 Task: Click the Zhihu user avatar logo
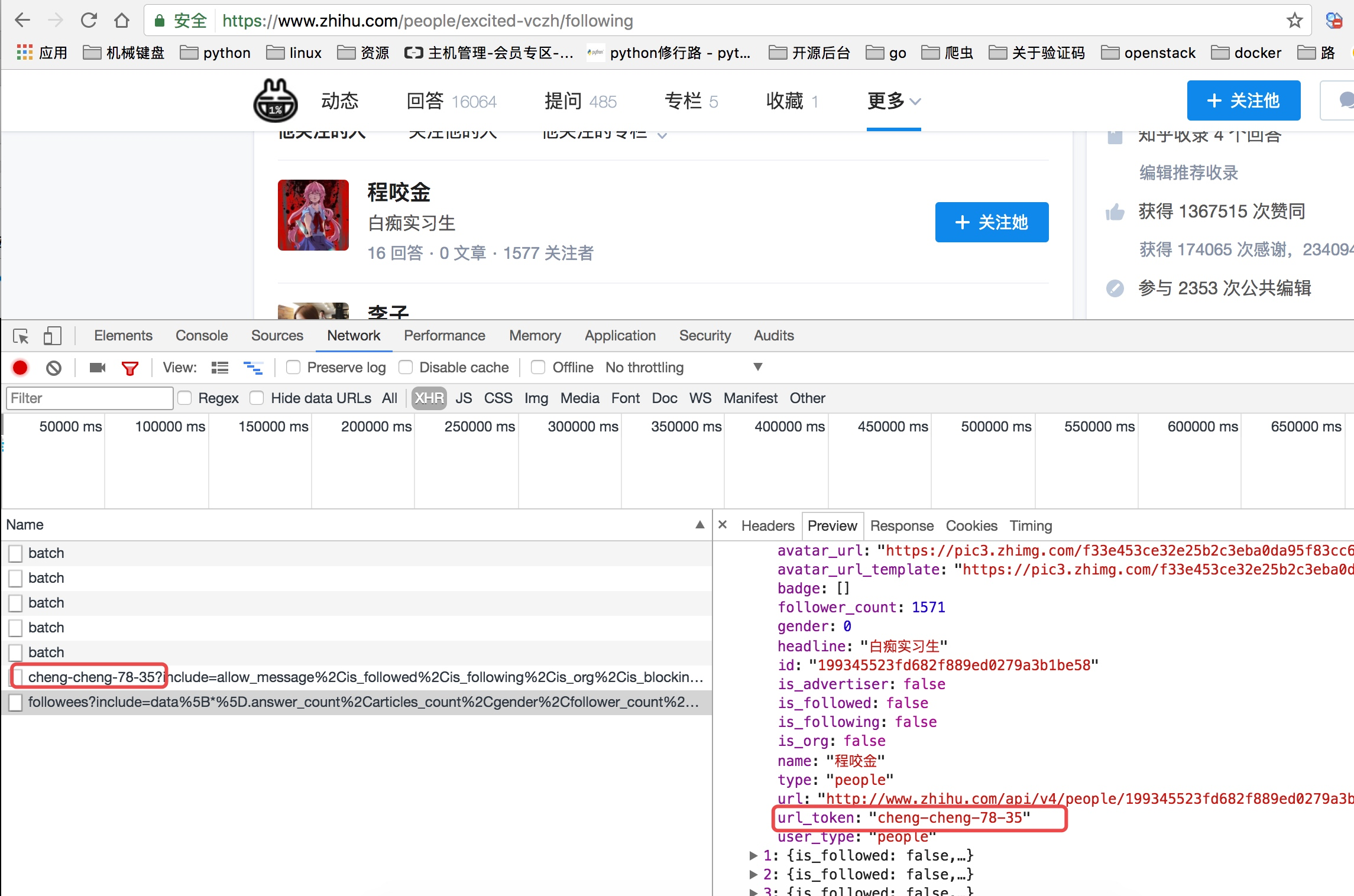tap(276, 101)
